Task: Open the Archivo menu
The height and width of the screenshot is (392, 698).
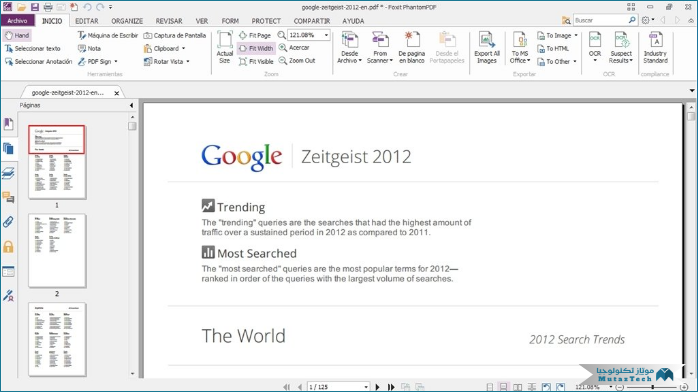Action: tap(17, 21)
